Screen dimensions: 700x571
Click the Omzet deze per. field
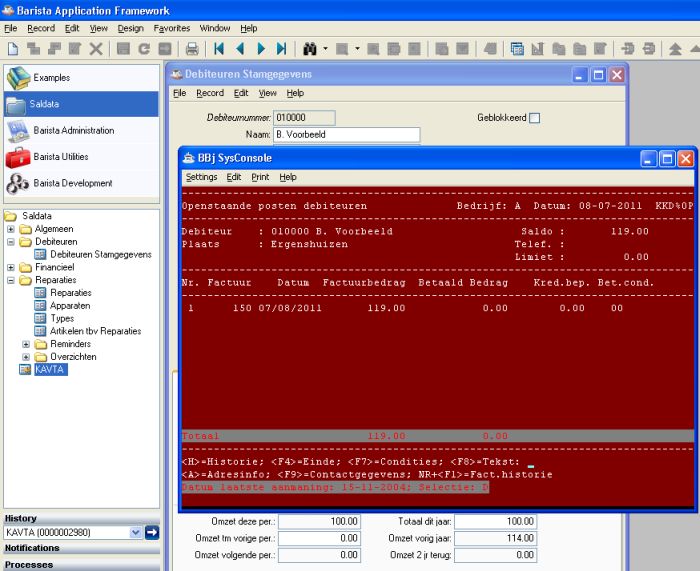point(319,522)
